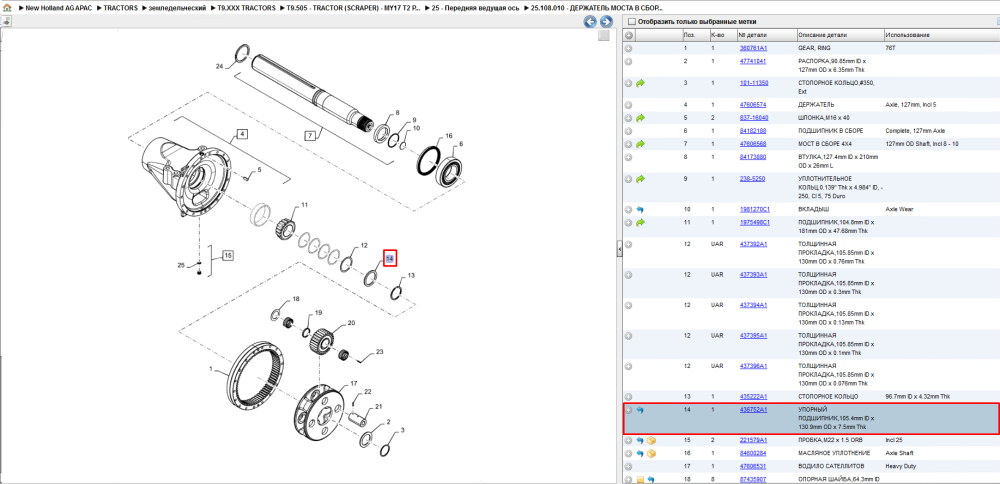Image resolution: width=1000 pixels, height=484 pixels.
Task: Go to the home page icon
Action: (x=7, y=8)
